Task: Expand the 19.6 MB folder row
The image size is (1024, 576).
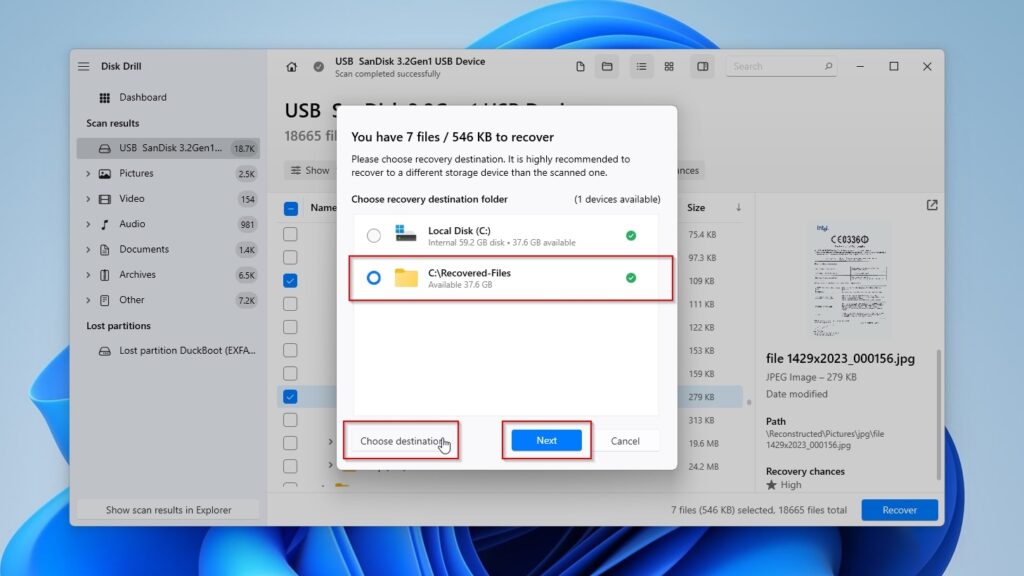Action: pos(330,442)
